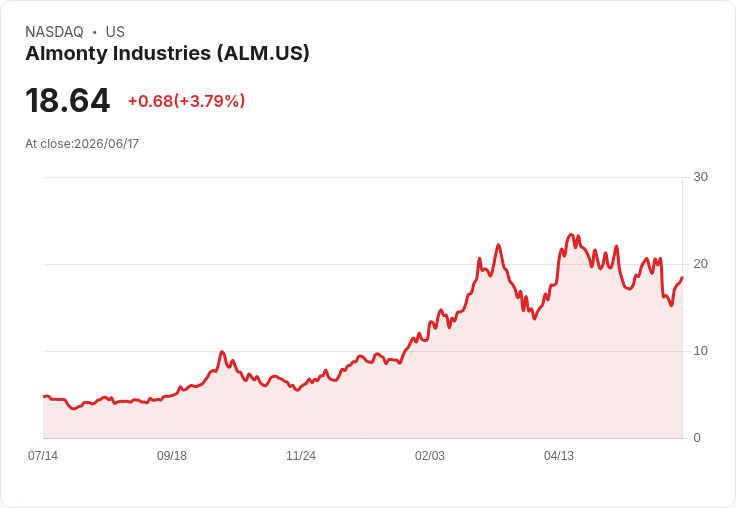
Task: Click the US market label
Action: click(115, 32)
